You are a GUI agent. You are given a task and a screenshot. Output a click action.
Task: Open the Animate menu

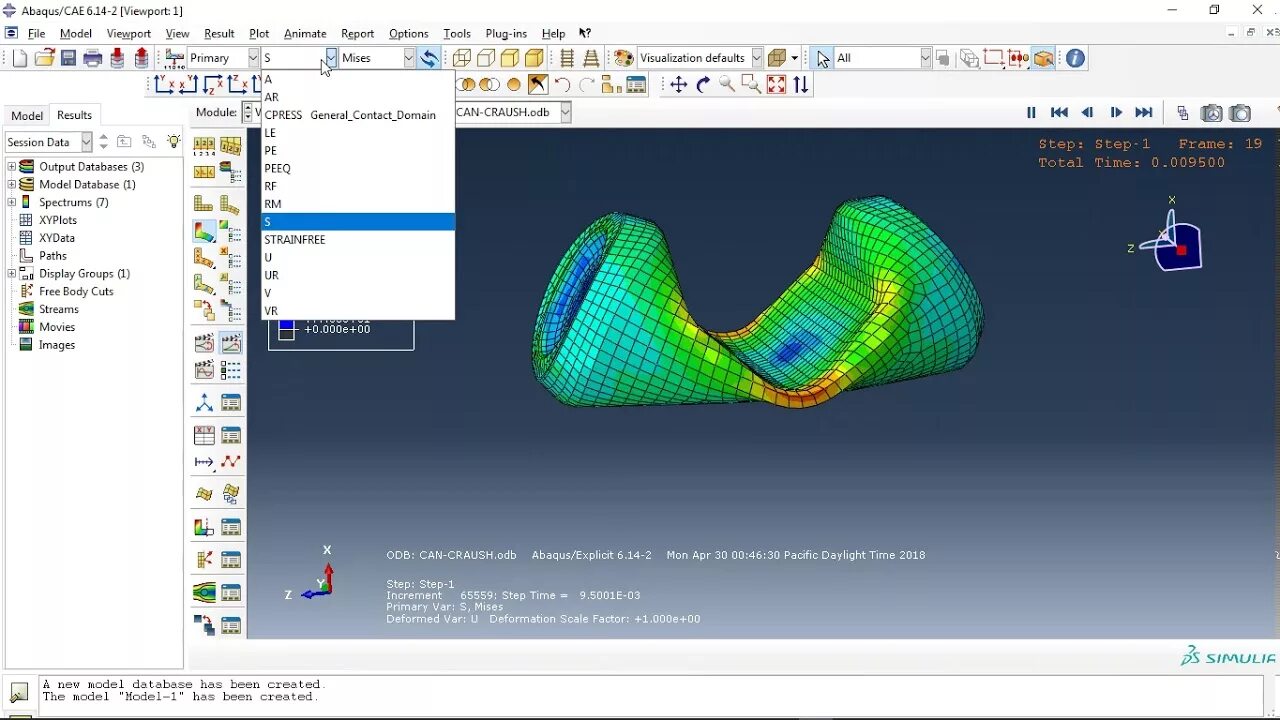coord(305,33)
